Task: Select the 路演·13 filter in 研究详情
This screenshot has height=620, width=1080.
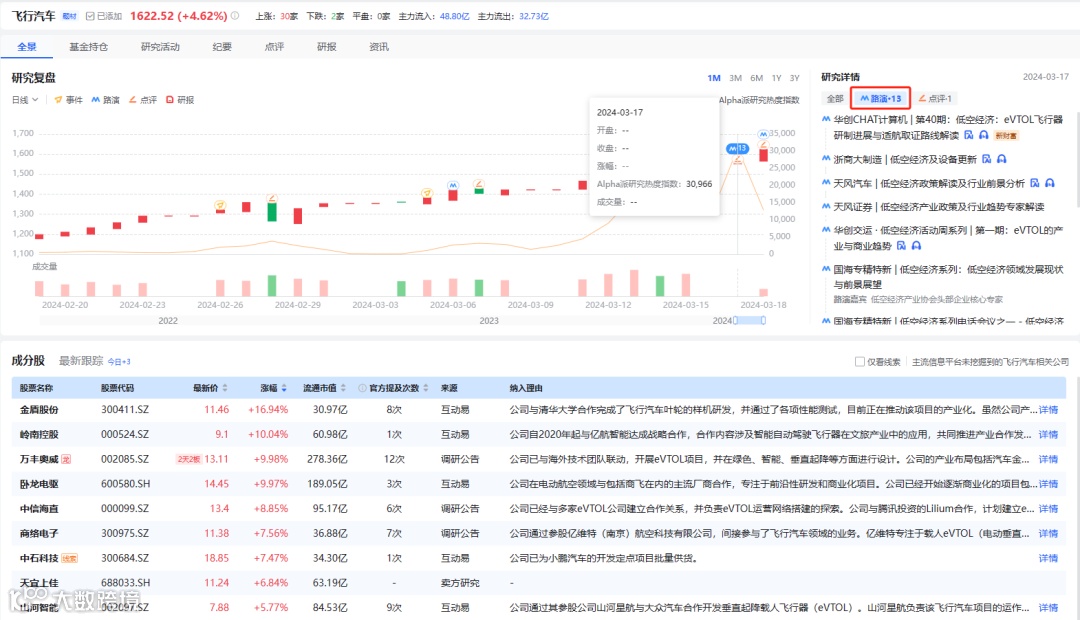Action: point(880,99)
